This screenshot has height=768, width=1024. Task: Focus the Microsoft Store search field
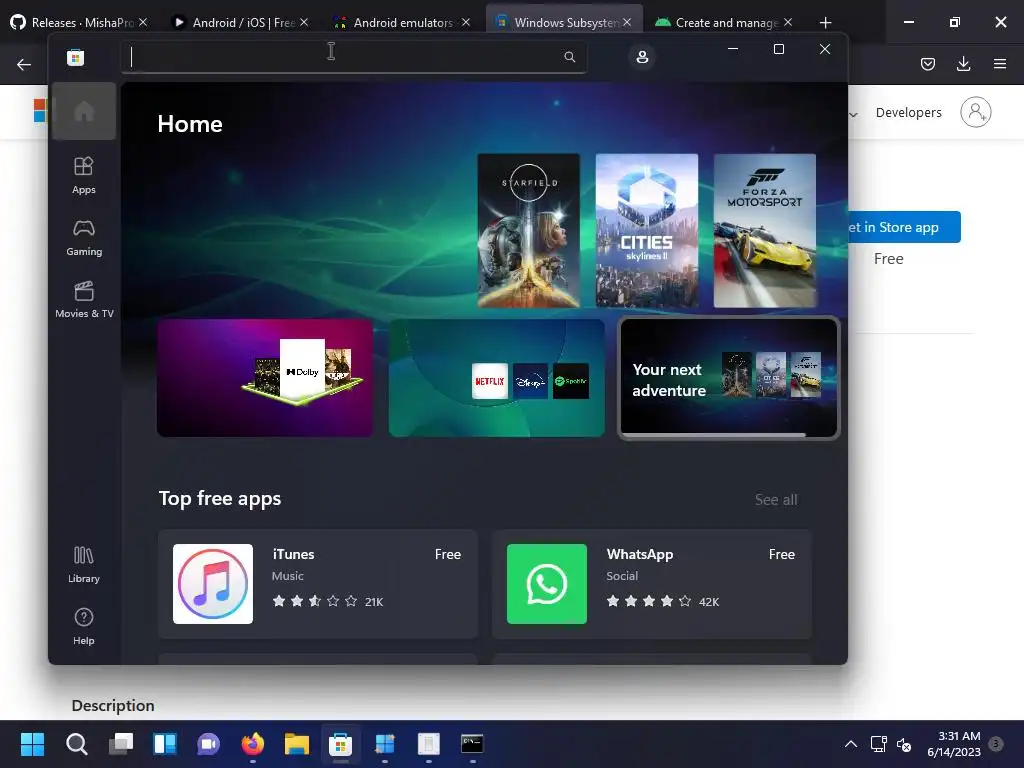click(353, 57)
